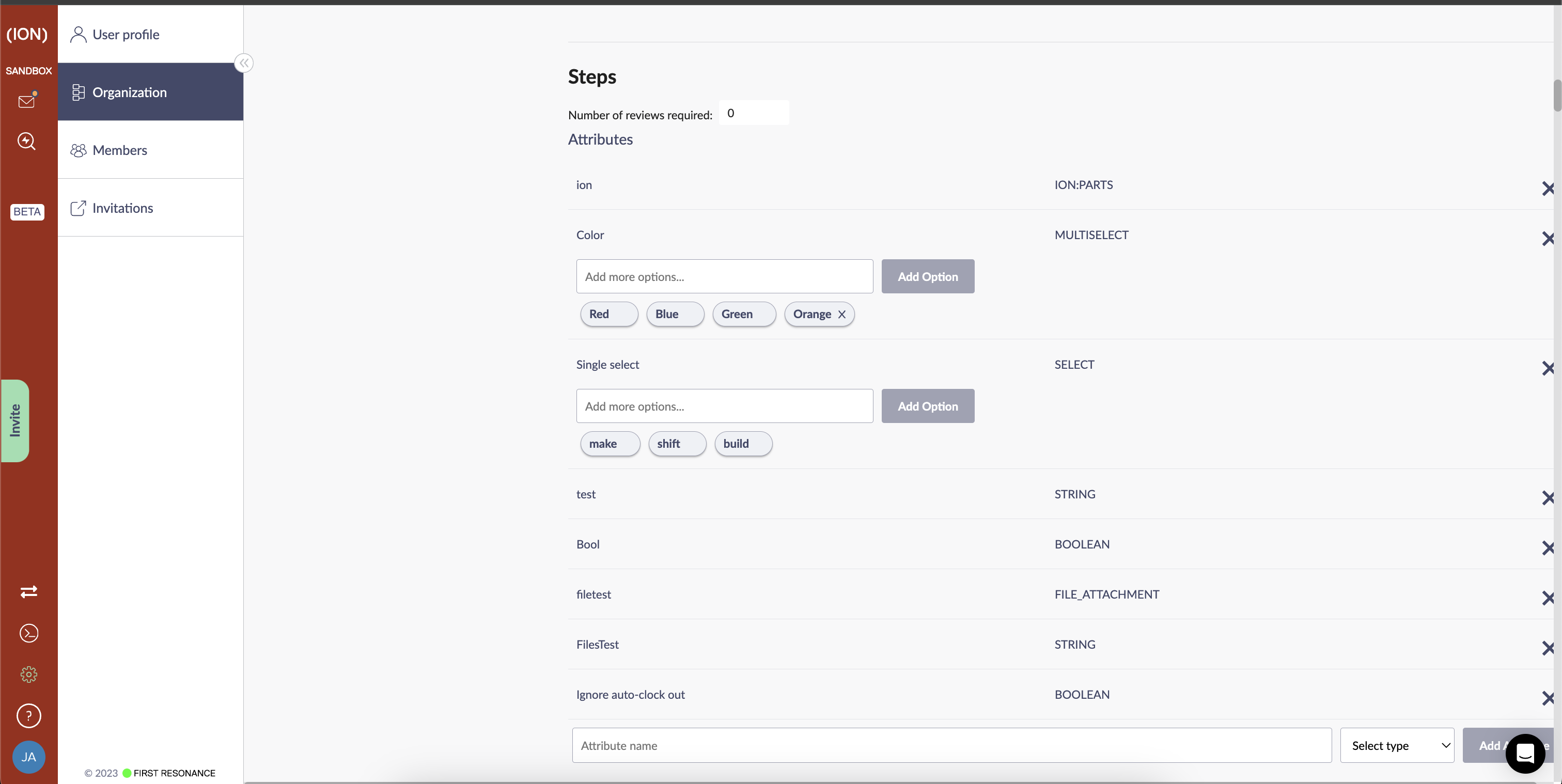Click the quick search lightning icon
This screenshot has width=1562, height=784.
[x=27, y=142]
